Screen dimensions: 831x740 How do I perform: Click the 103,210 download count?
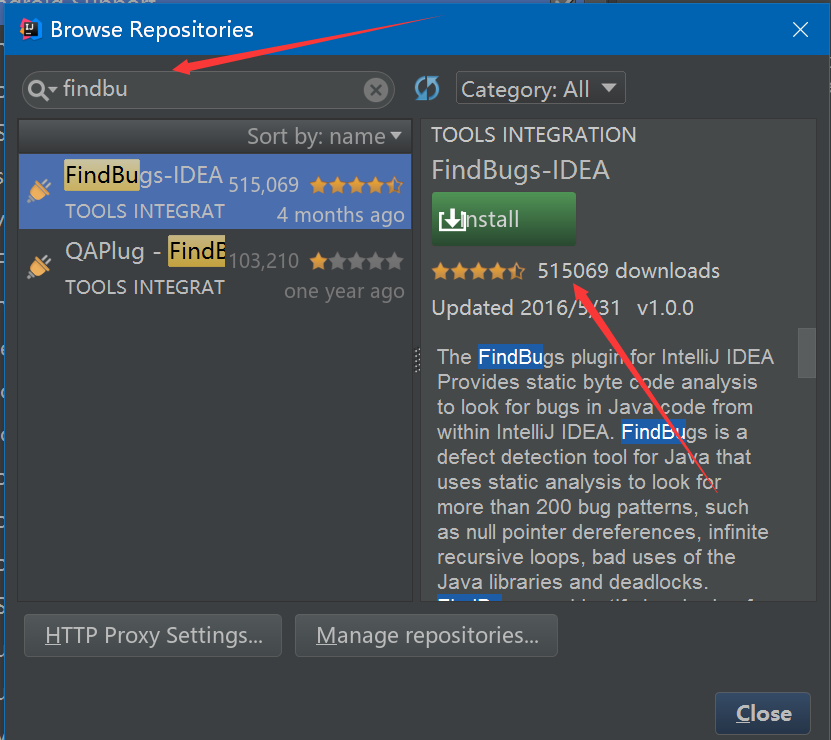click(264, 261)
